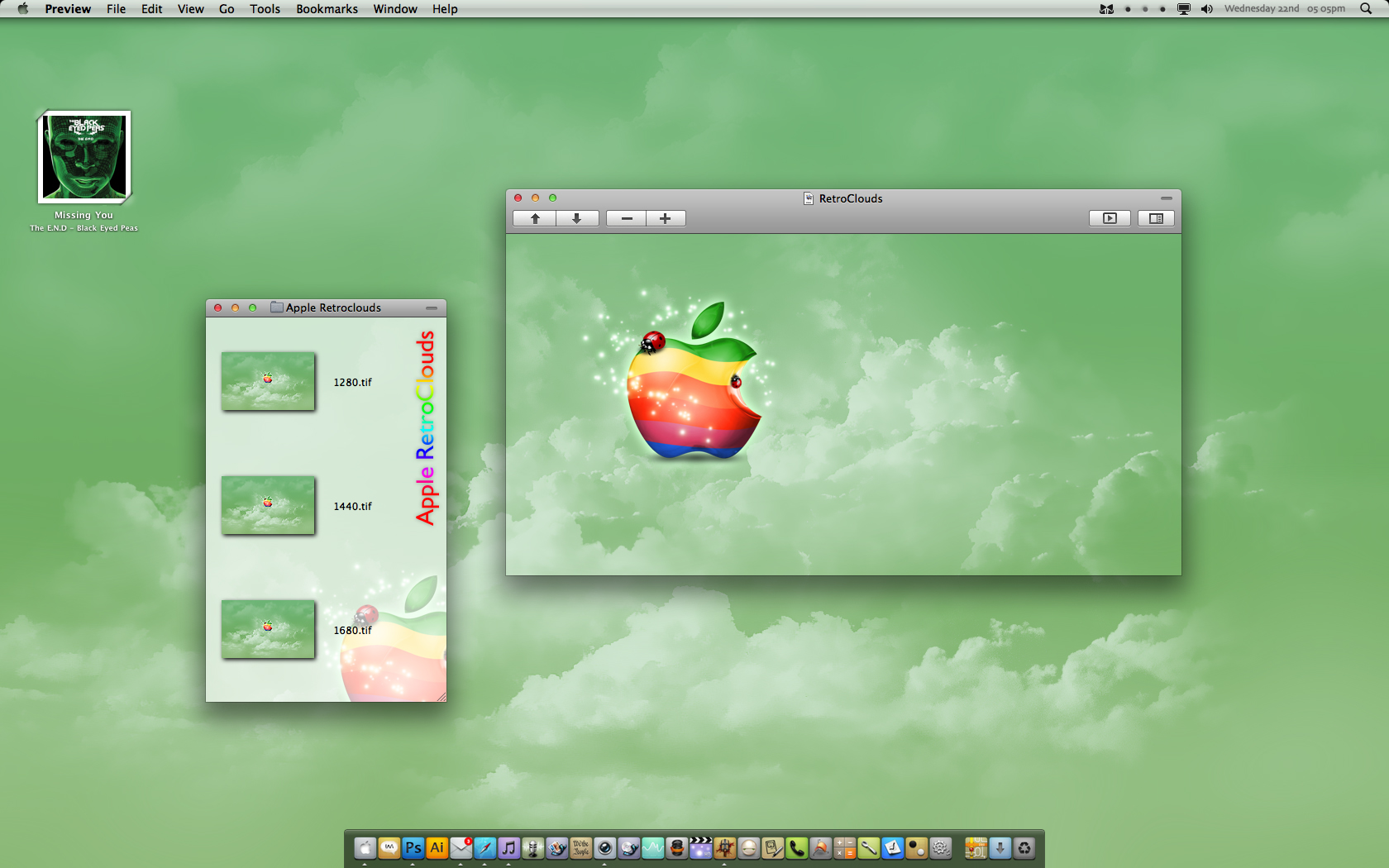This screenshot has height=868, width=1389.
Task: Zoom in with the plus button
Action: [x=666, y=218]
